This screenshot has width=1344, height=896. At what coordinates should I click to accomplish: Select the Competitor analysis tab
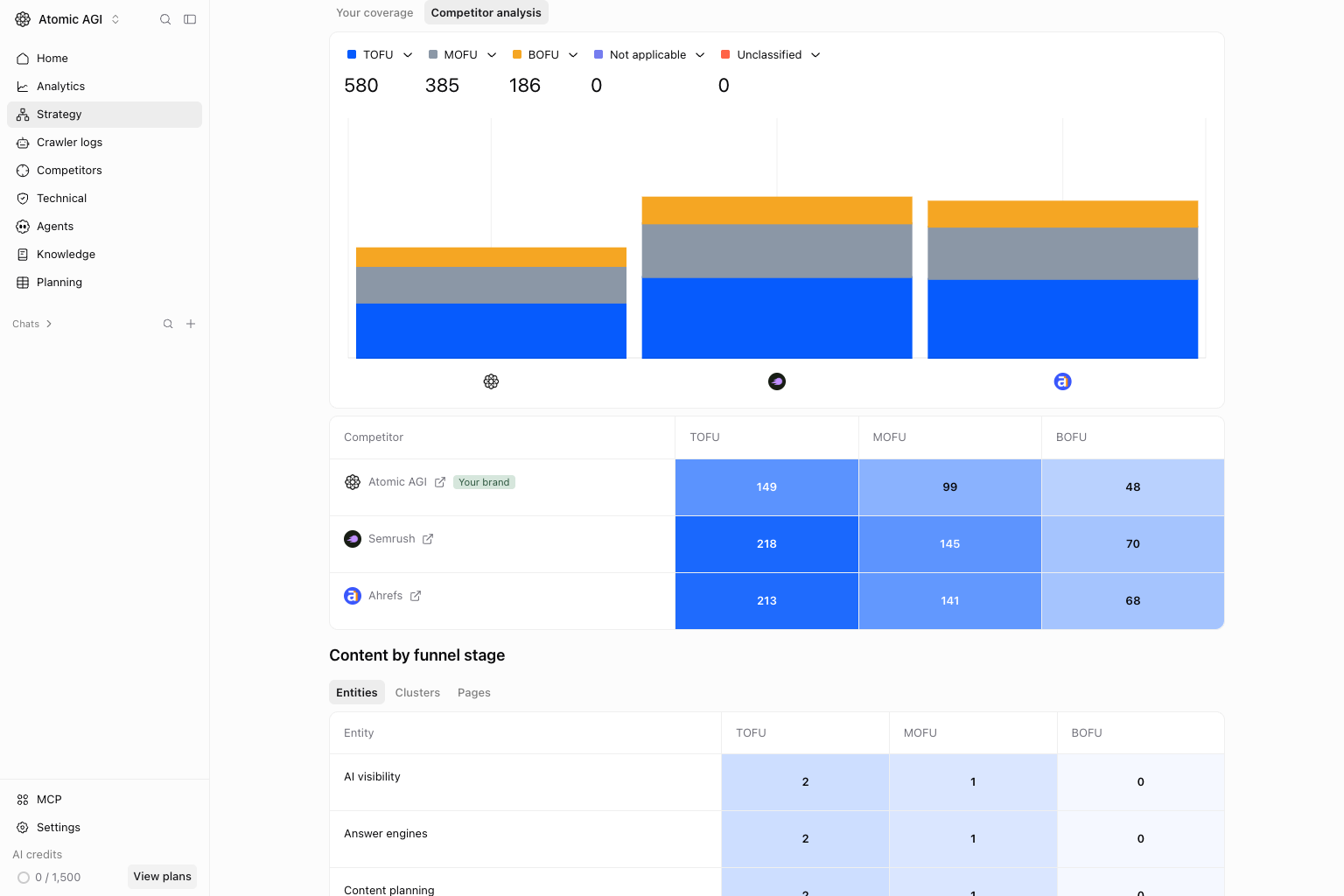pos(486,13)
